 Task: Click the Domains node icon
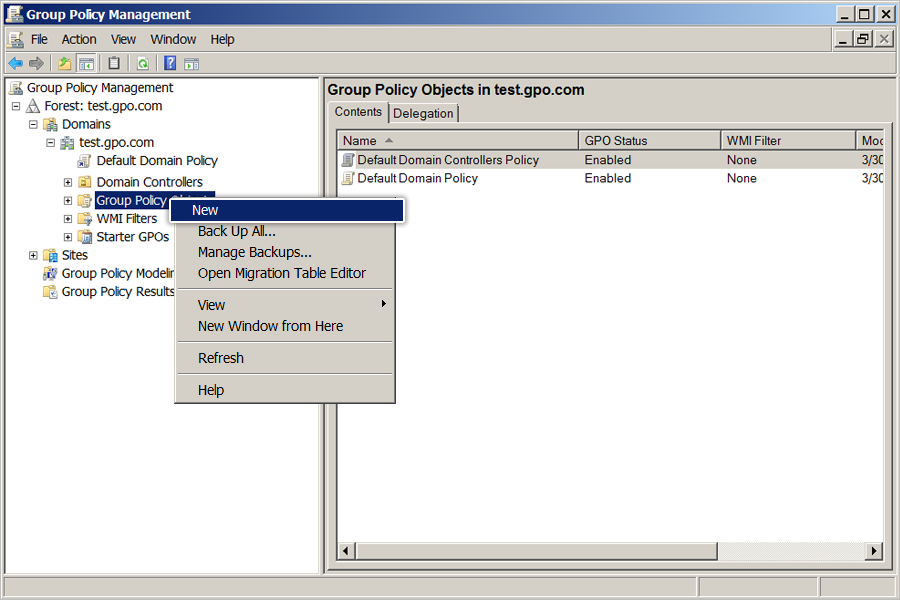coord(51,125)
